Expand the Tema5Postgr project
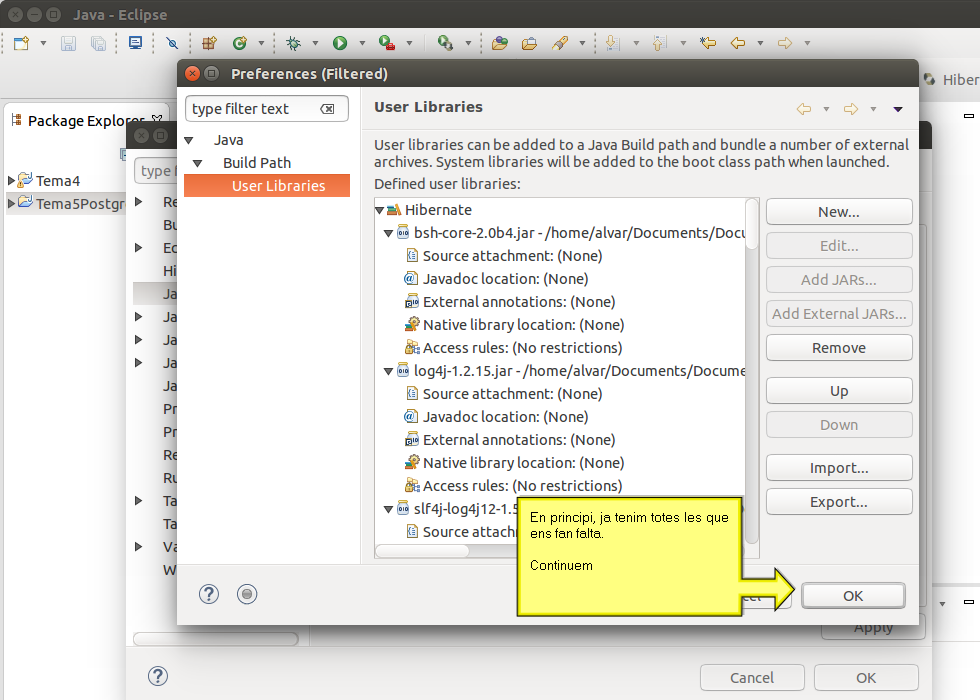 11,203
